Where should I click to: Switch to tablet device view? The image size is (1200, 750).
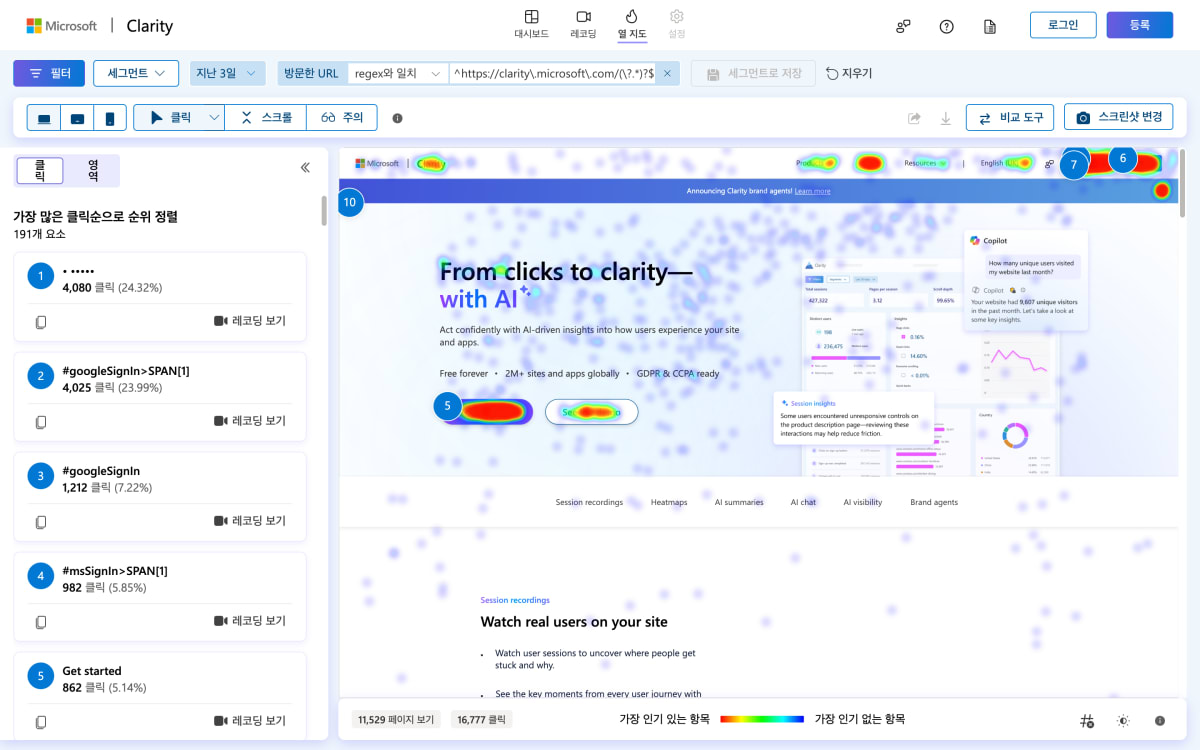[x=77, y=118]
